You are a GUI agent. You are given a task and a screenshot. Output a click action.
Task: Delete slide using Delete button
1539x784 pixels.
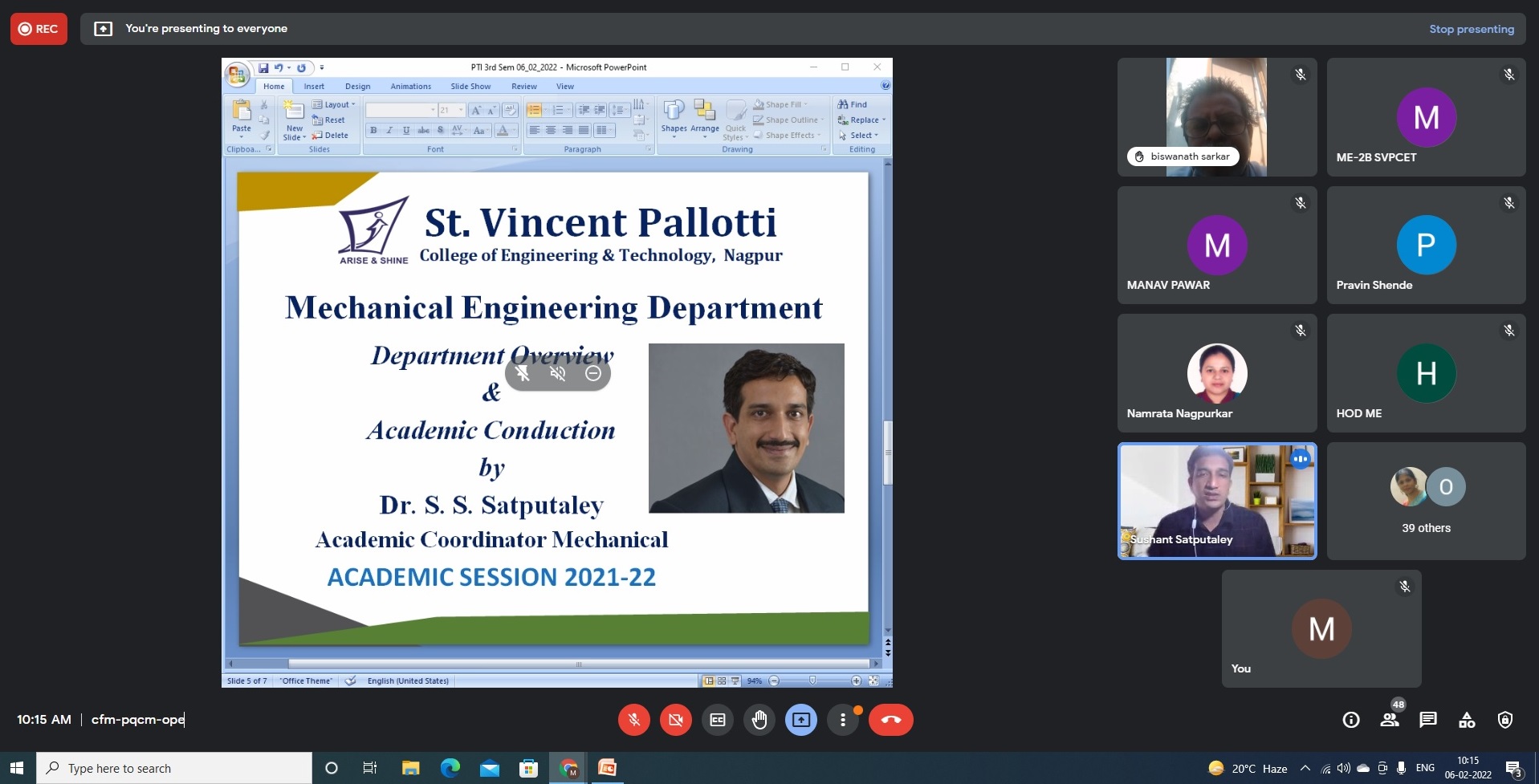tap(331, 135)
